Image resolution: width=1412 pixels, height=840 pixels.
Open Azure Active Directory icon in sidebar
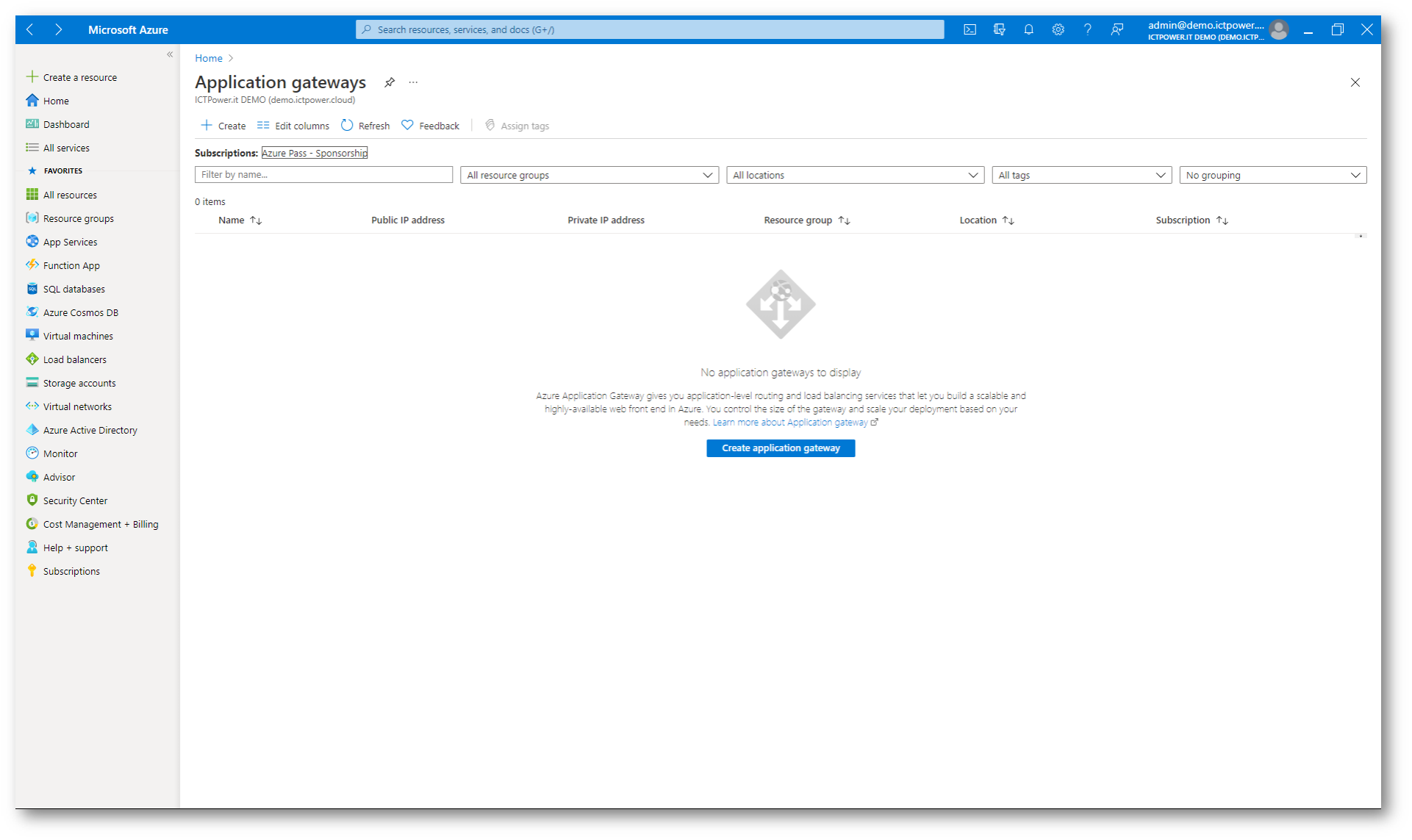[x=32, y=430]
